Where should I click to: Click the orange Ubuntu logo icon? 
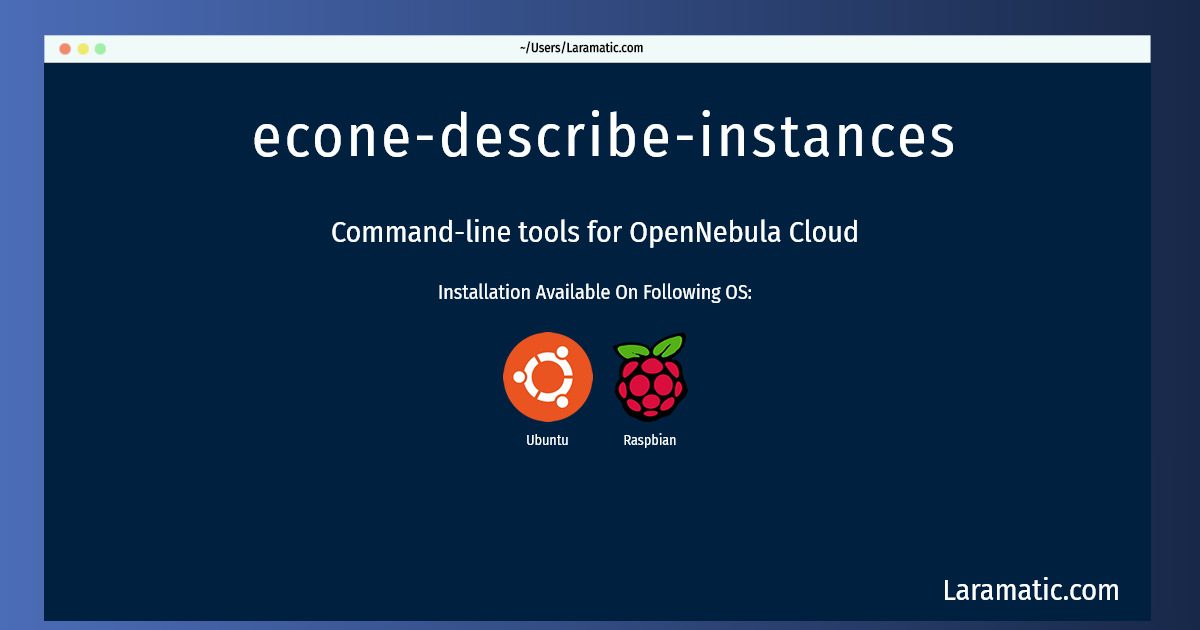(x=548, y=377)
